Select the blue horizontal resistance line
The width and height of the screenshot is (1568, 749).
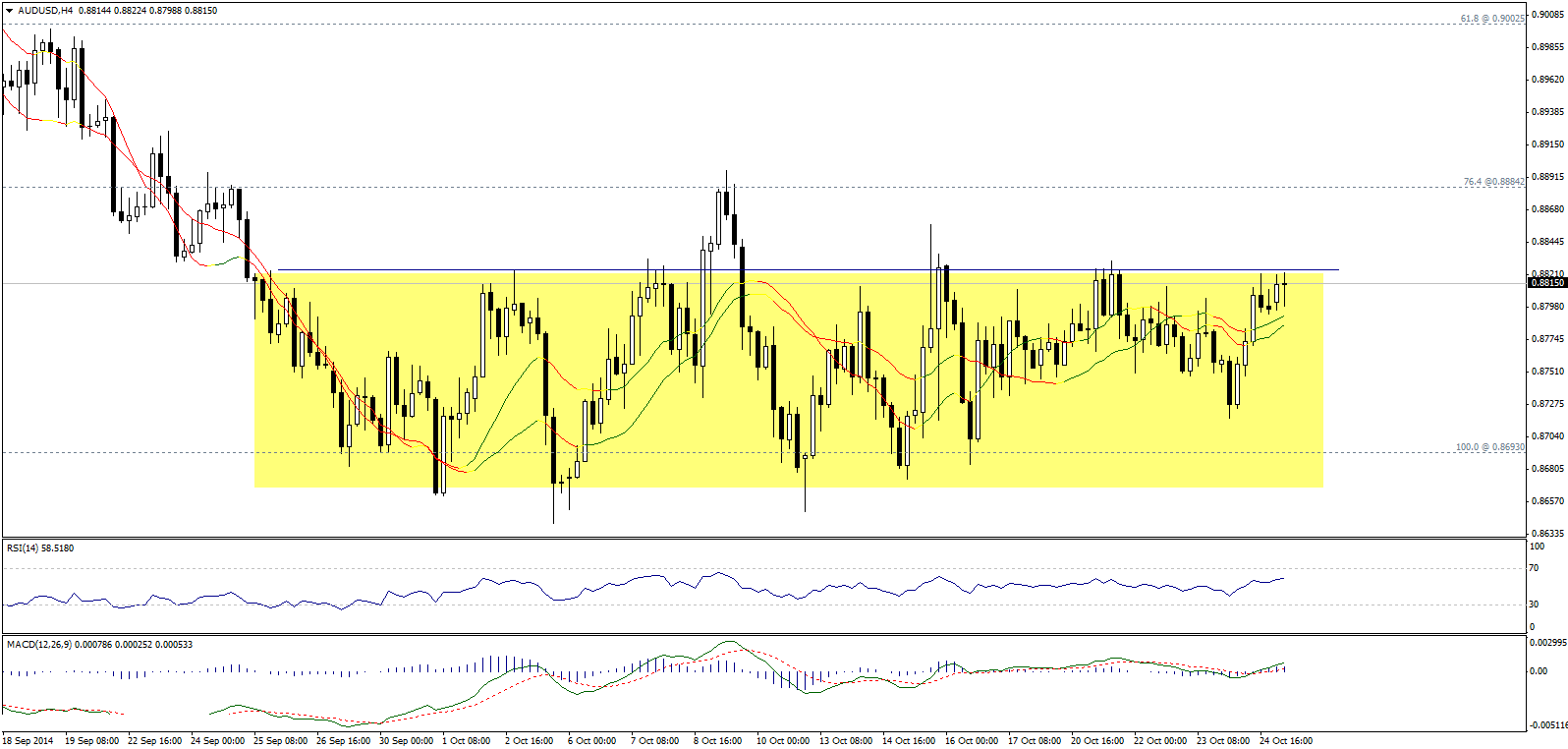808,269
